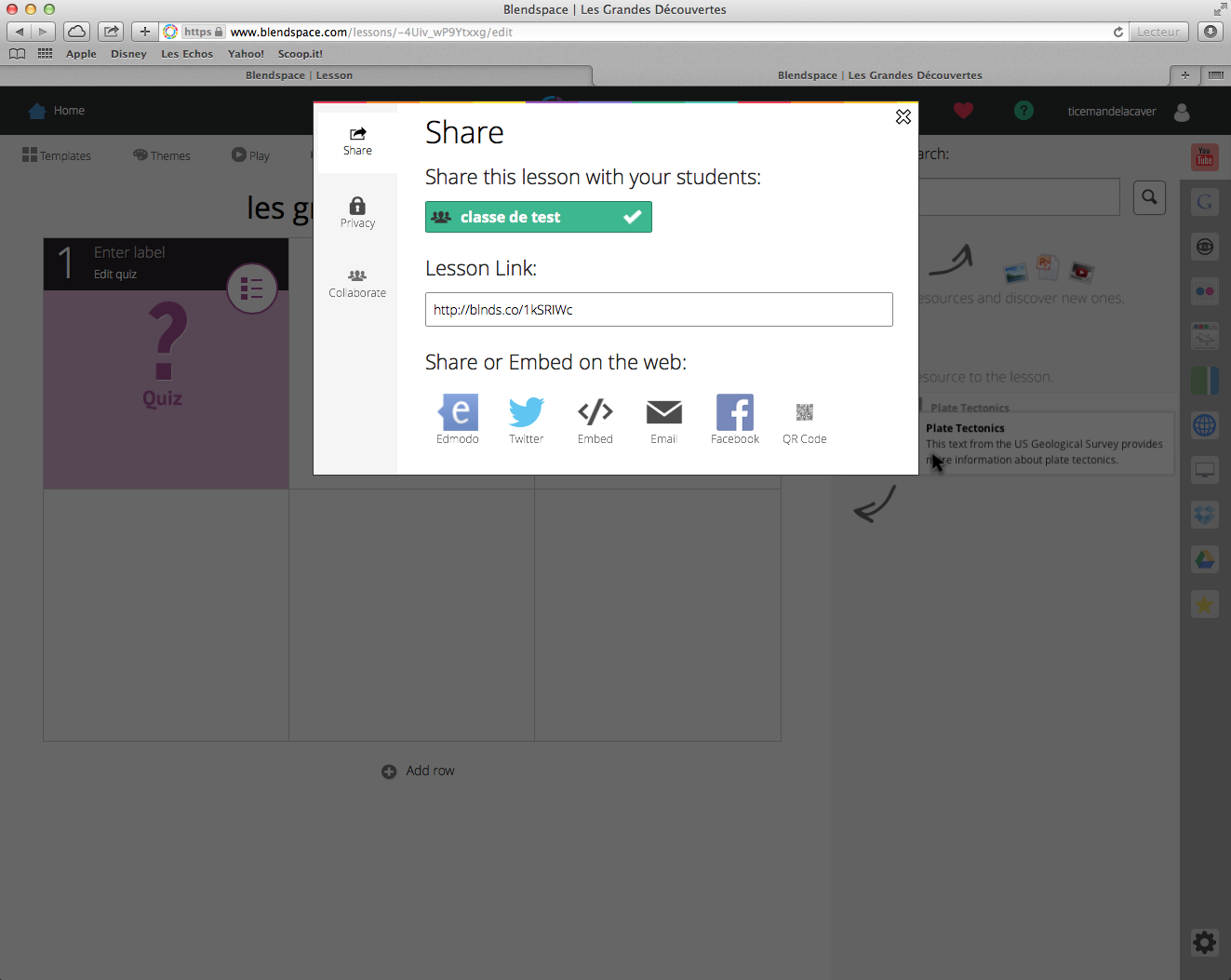This screenshot has width=1231, height=980.
Task: Select Google Drive resource source
Action: tap(1205, 559)
